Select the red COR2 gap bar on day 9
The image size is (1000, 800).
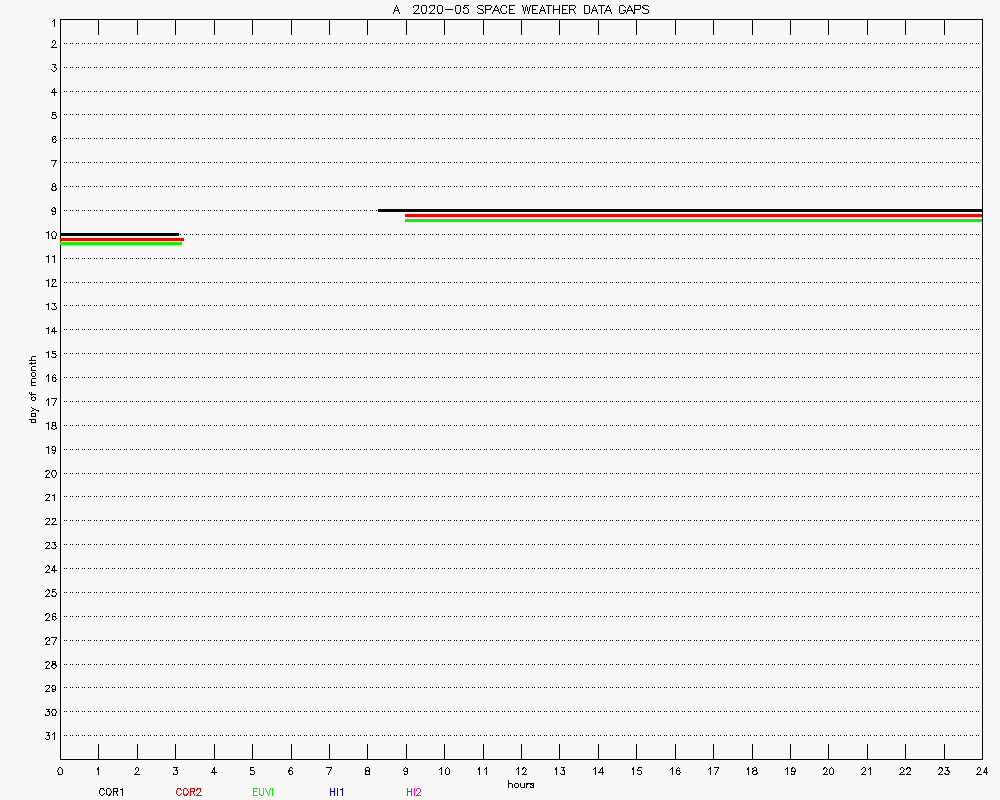point(693,215)
